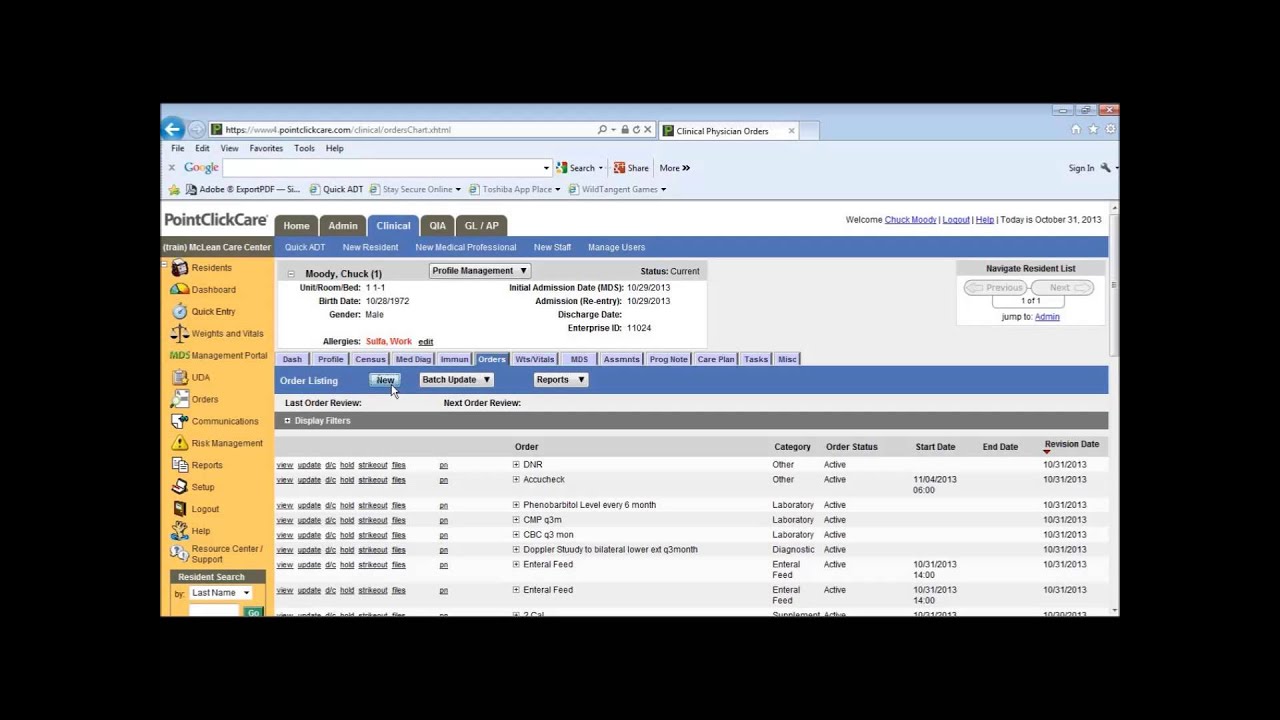
Task: Click the browser back arrow button
Action: 172,129
